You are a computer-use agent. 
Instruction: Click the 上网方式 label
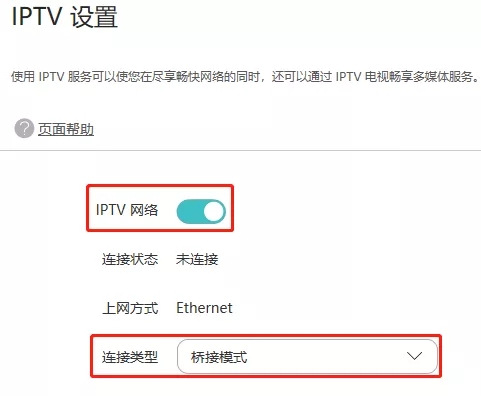click(x=130, y=308)
